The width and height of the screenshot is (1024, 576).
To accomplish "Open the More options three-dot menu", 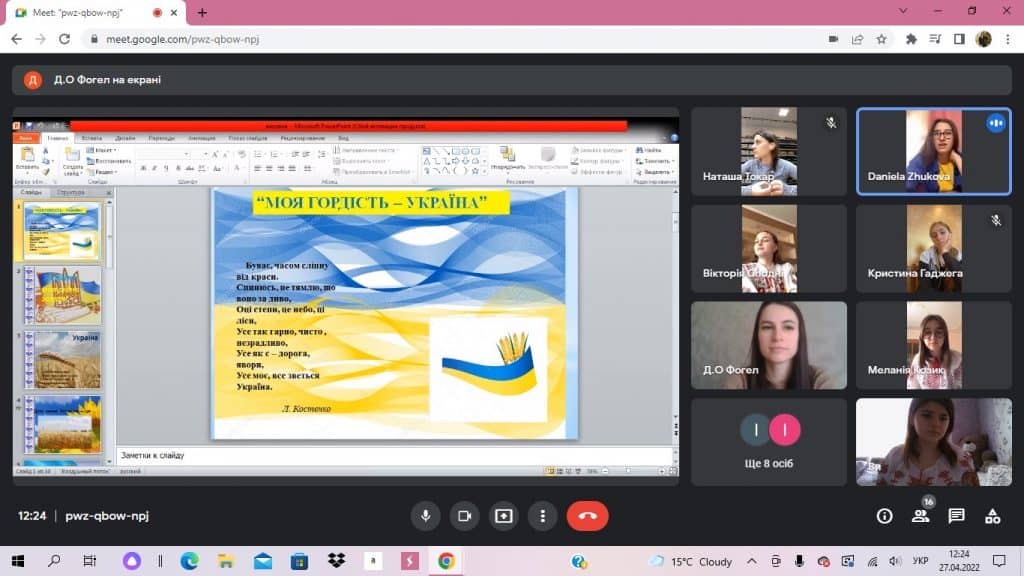I will 542,516.
